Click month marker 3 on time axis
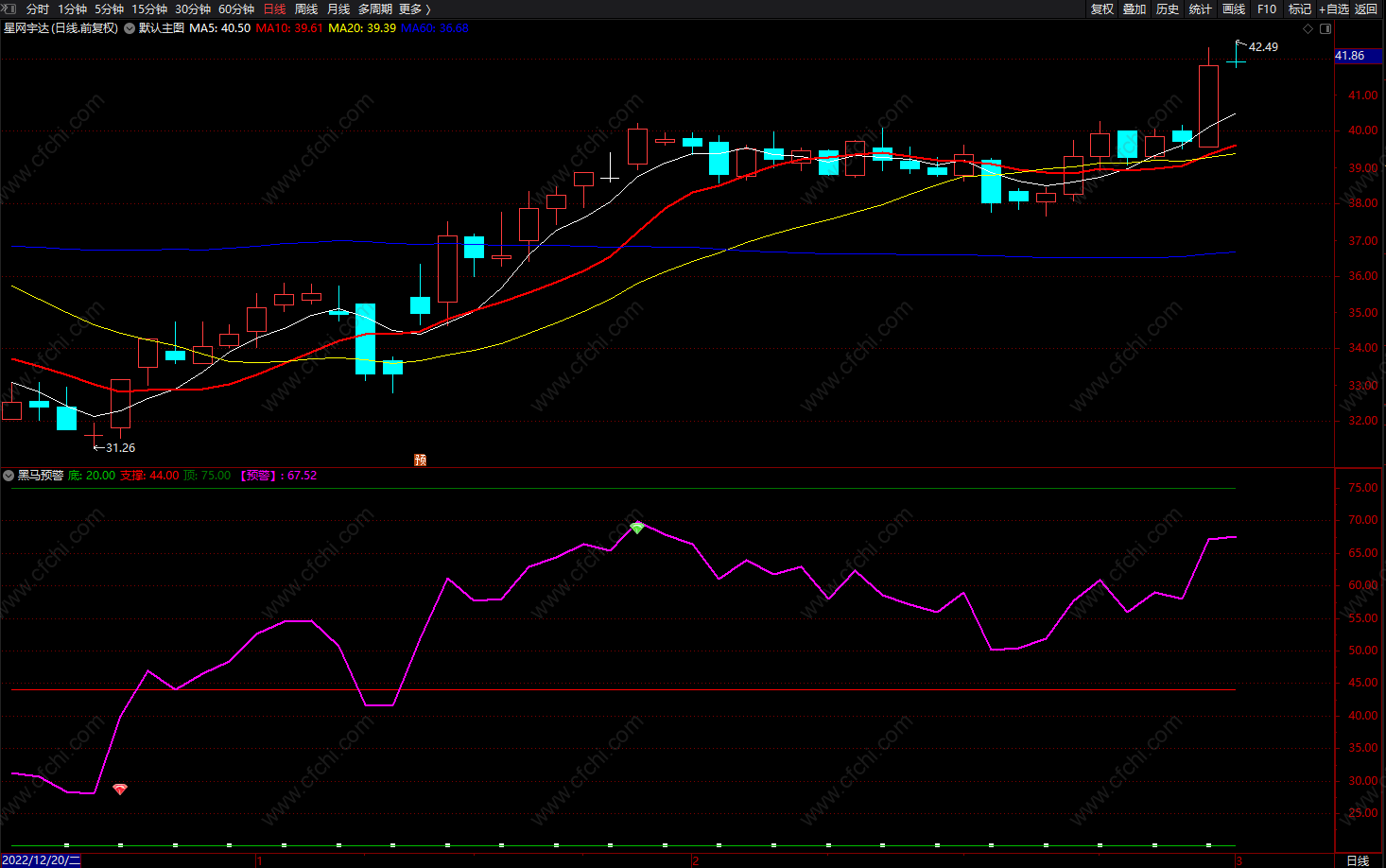 (1239, 860)
